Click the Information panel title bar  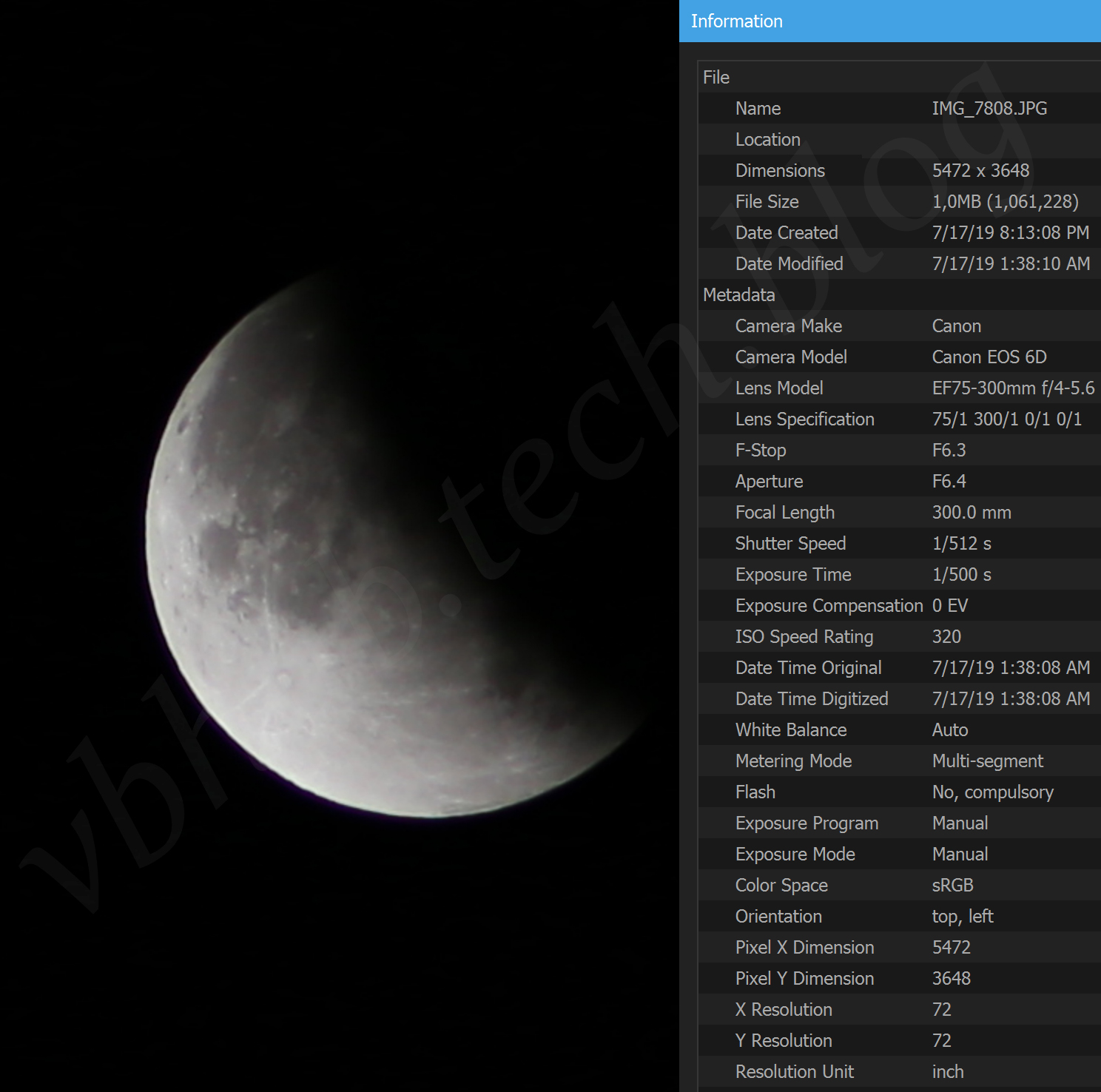pyautogui.click(x=888, y=21)
